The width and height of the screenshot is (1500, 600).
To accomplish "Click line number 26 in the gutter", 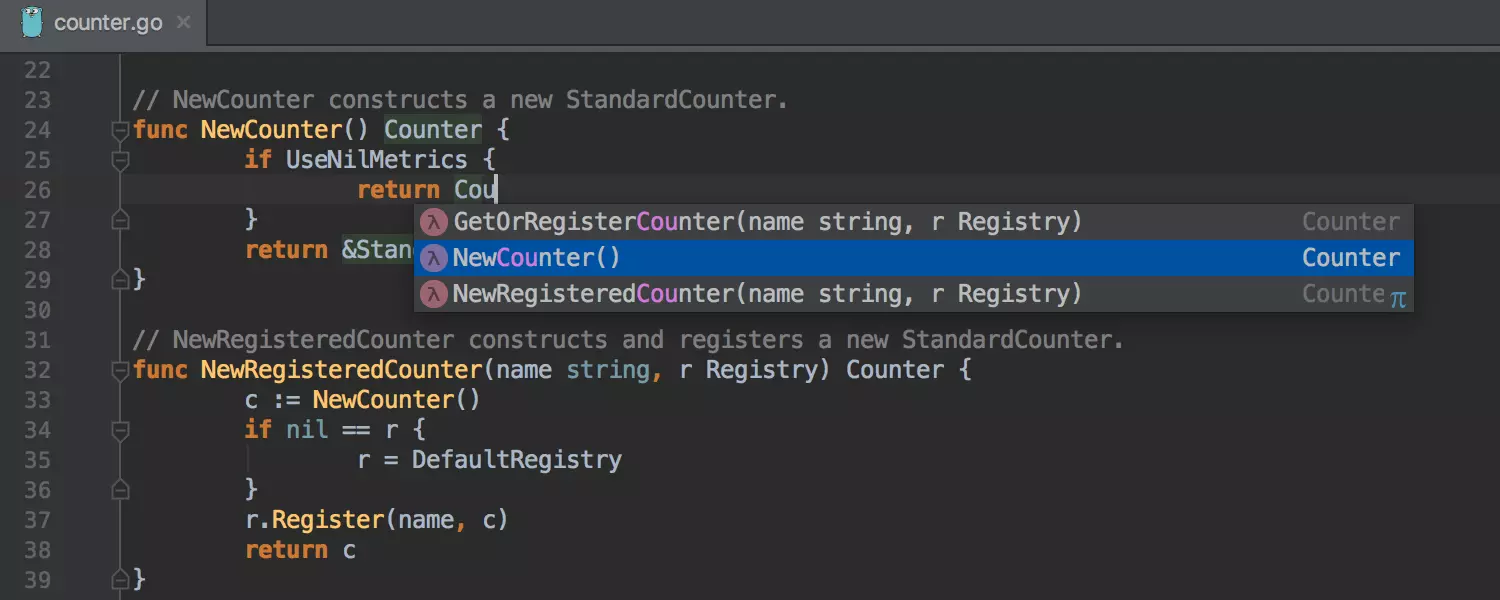I will [37, 190].
